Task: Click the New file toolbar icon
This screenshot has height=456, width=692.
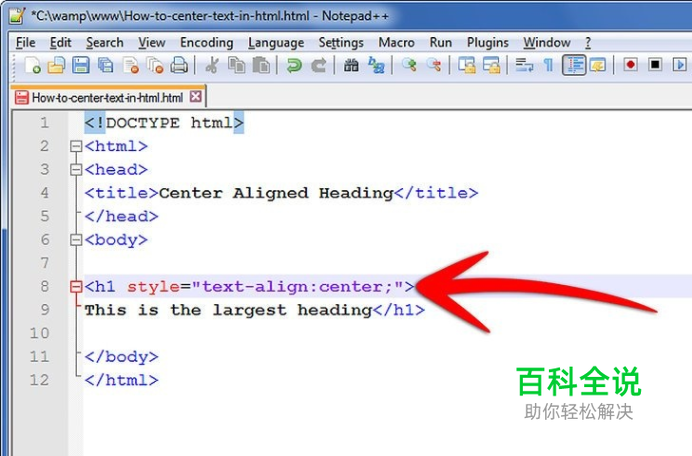Action: (x=32, y=66)
